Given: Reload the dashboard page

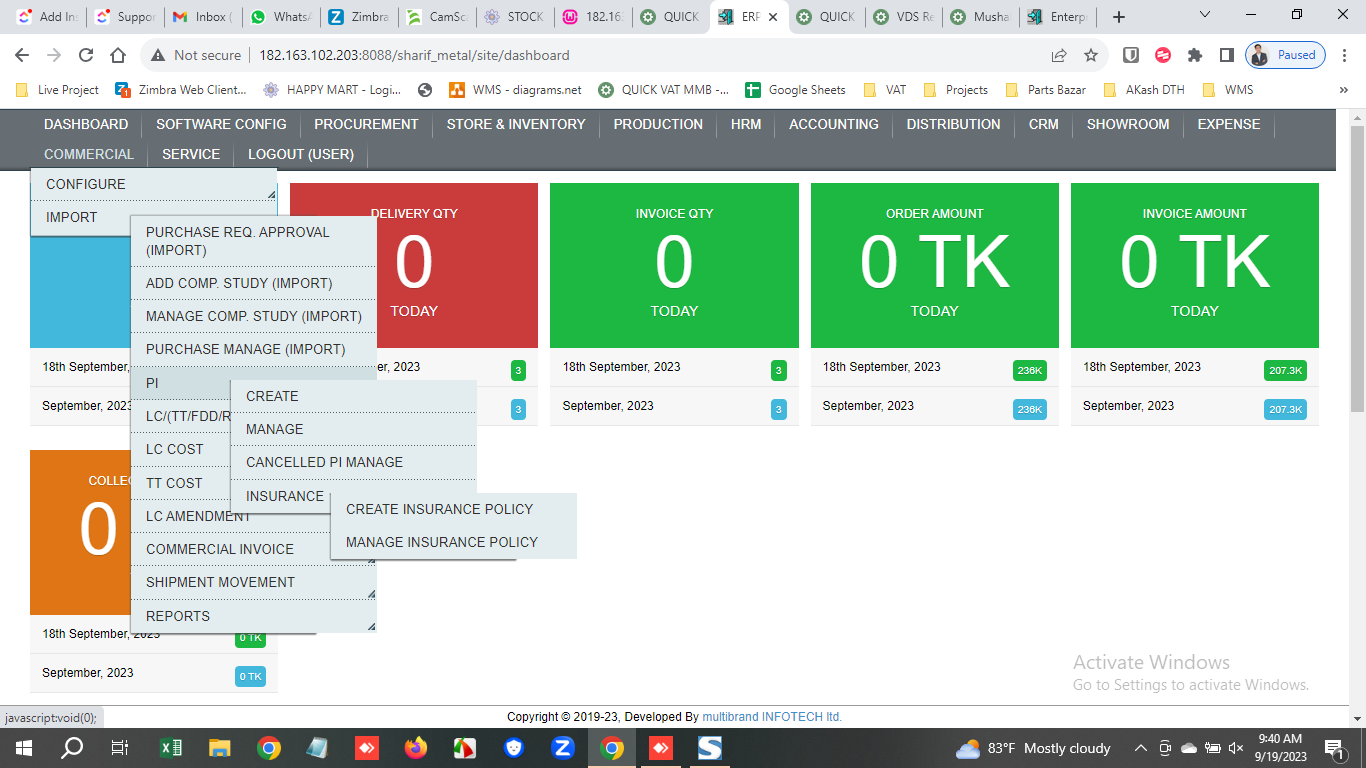Looking at the screenshot, I should coord(86,55).
